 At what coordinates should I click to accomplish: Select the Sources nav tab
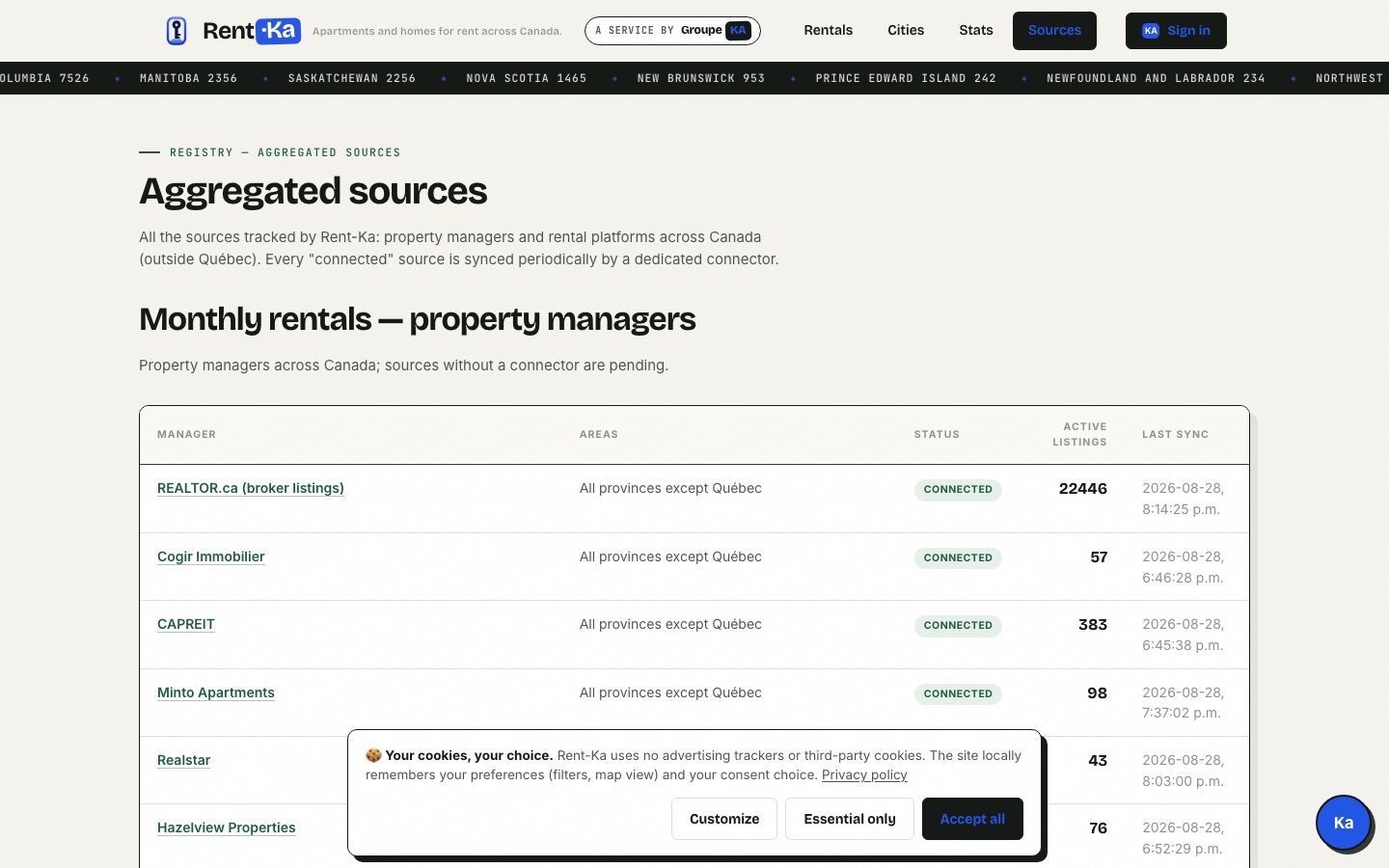pyautogui.click(x=1054, y=31)
